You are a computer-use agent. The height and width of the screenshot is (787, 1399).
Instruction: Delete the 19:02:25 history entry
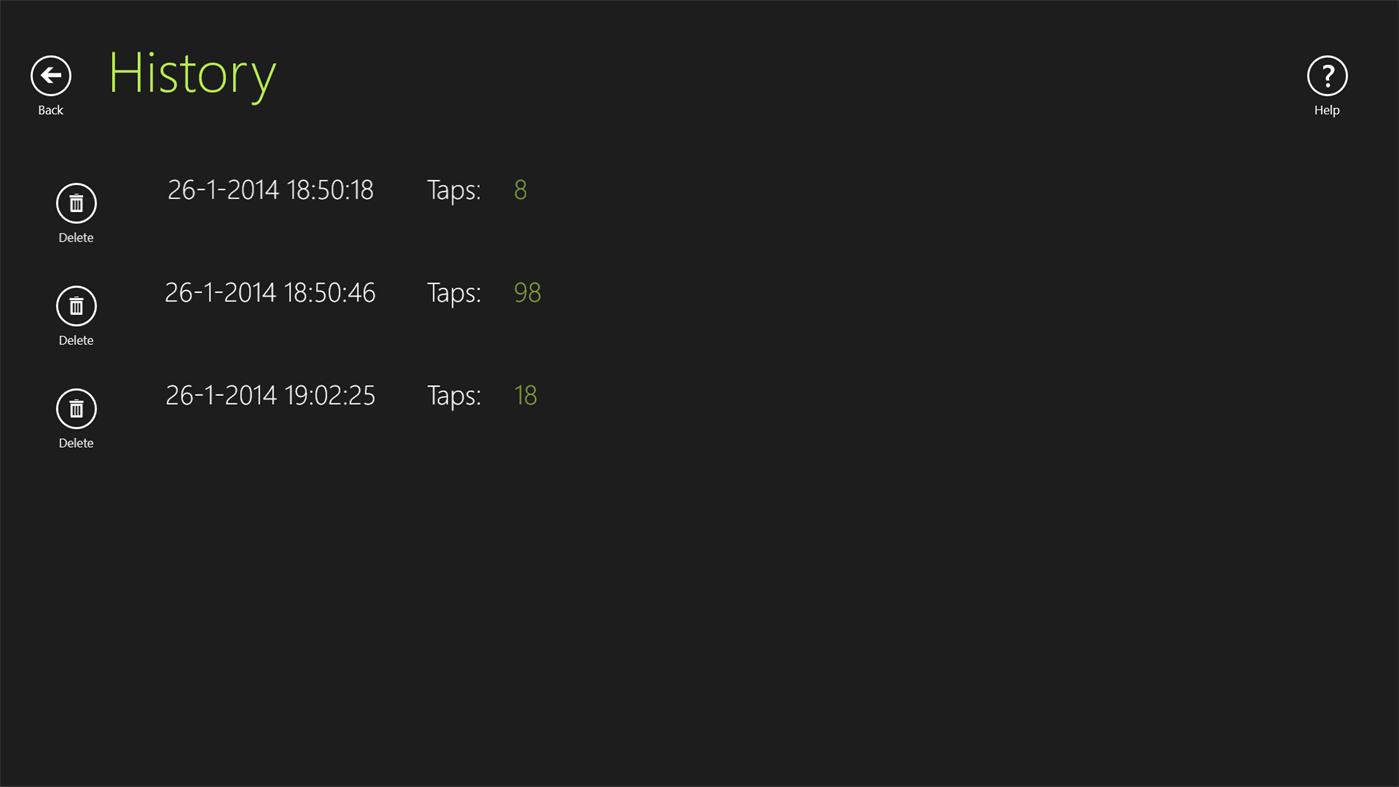pyautogui.click(x=76, y=409)
